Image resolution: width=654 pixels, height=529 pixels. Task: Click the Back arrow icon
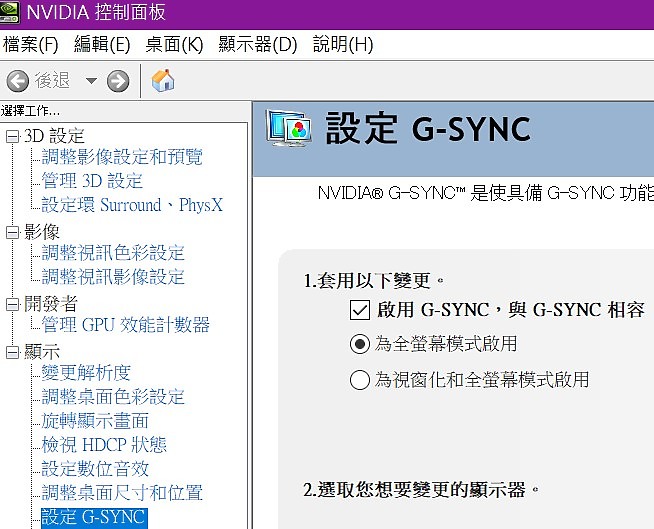tap(18, 81)
